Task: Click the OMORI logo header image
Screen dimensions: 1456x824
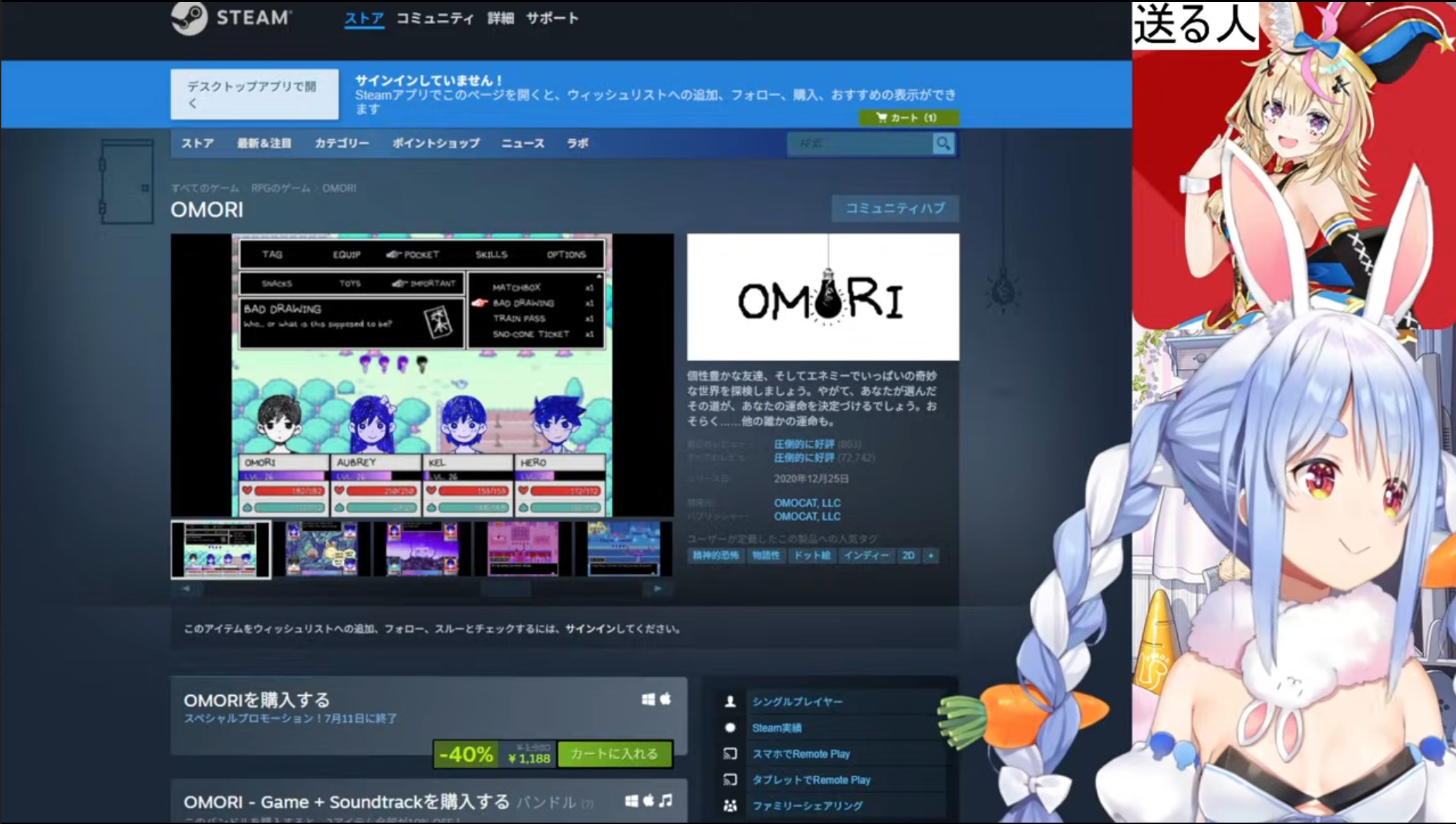Action: pyautogui.click(x=823, y=297)
